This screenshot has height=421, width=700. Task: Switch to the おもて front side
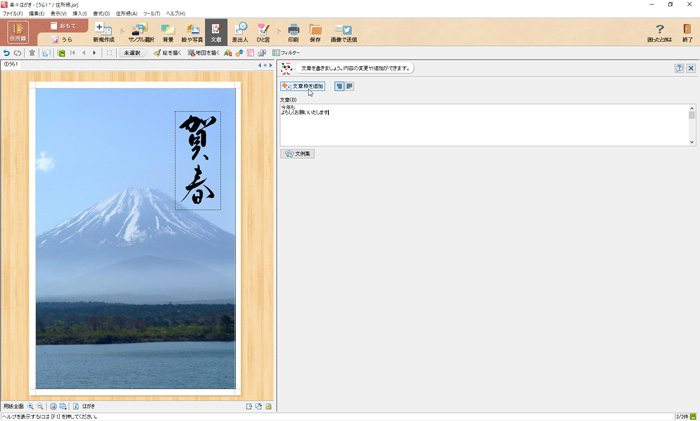(63, 25)
